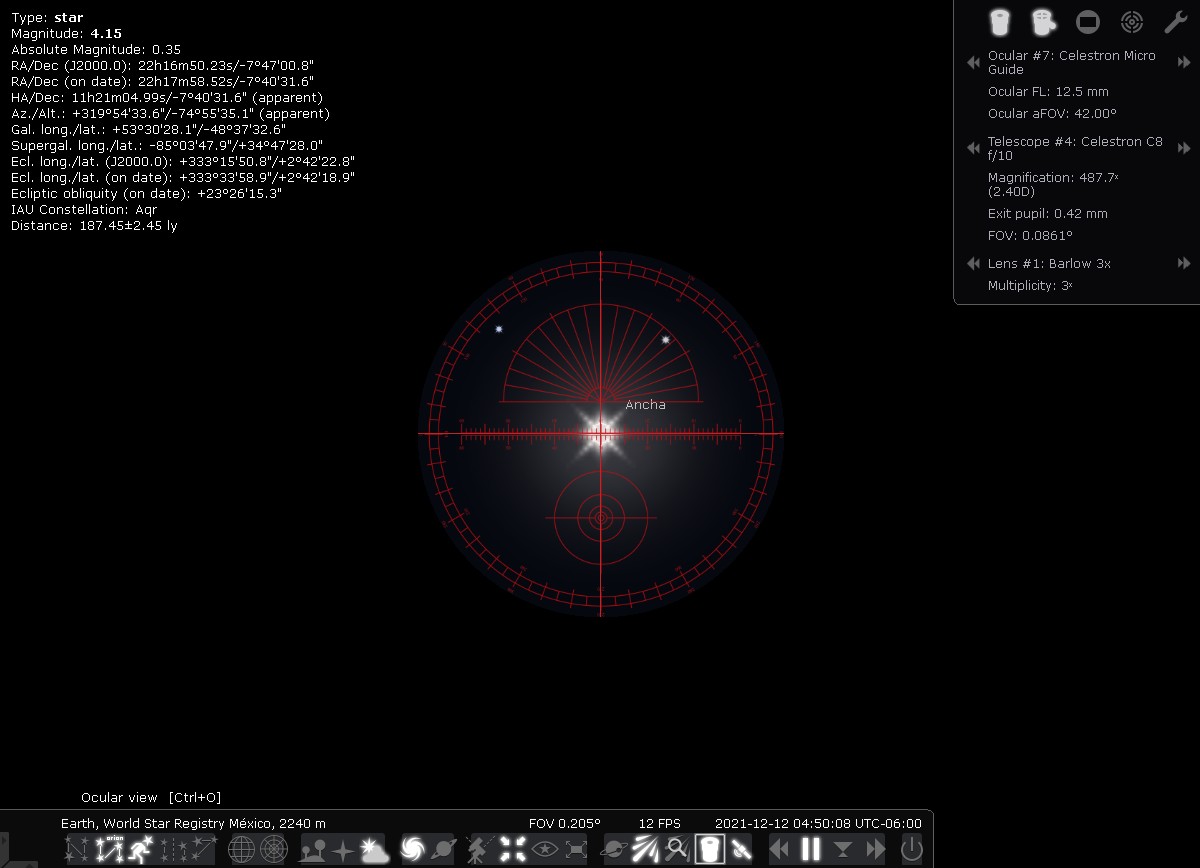Toggle the ocular view button
The width and height of the screenshot is (1200, 868).
[x=710, y=850]
